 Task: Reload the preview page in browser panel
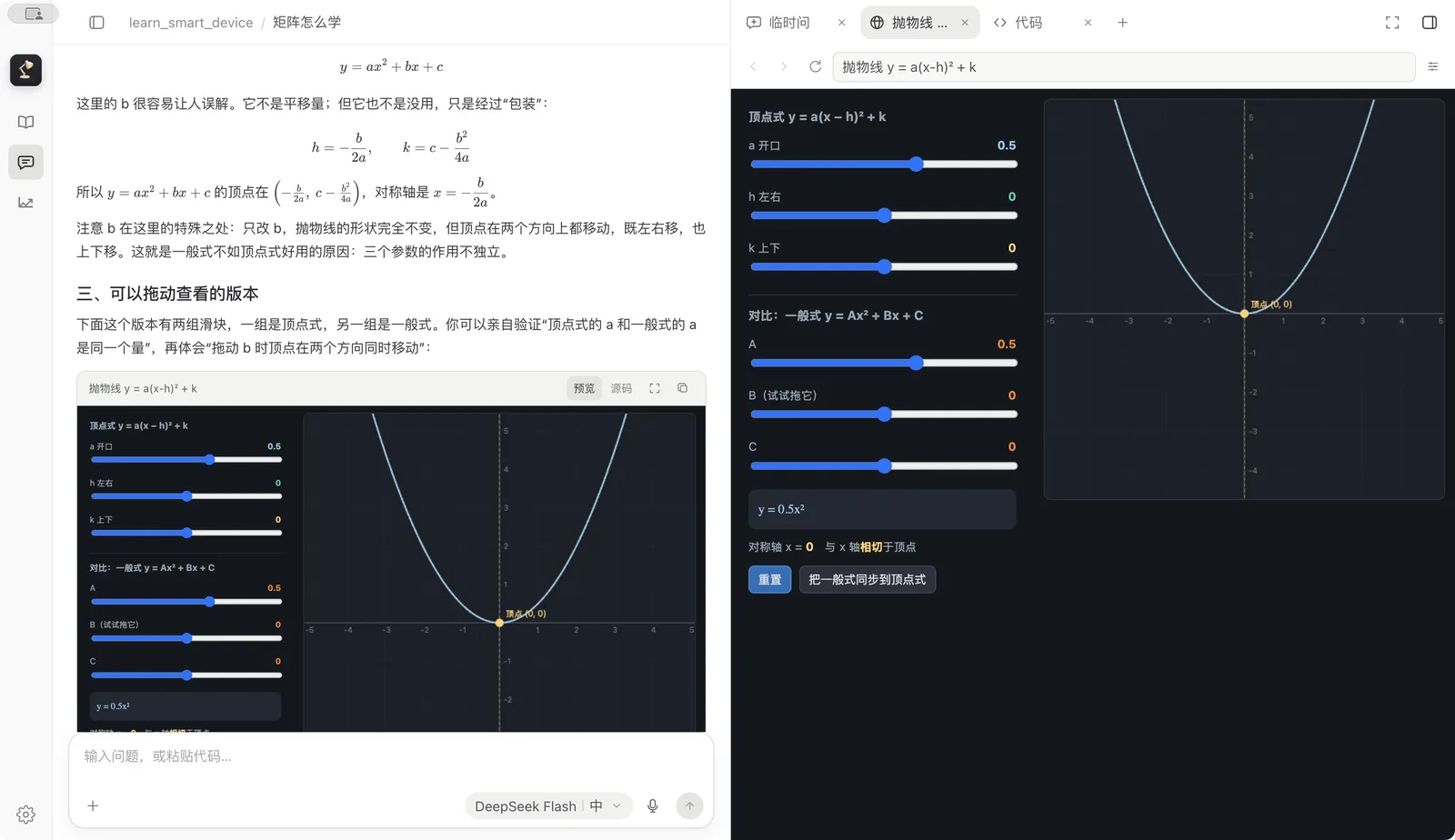tap(815, 66)
